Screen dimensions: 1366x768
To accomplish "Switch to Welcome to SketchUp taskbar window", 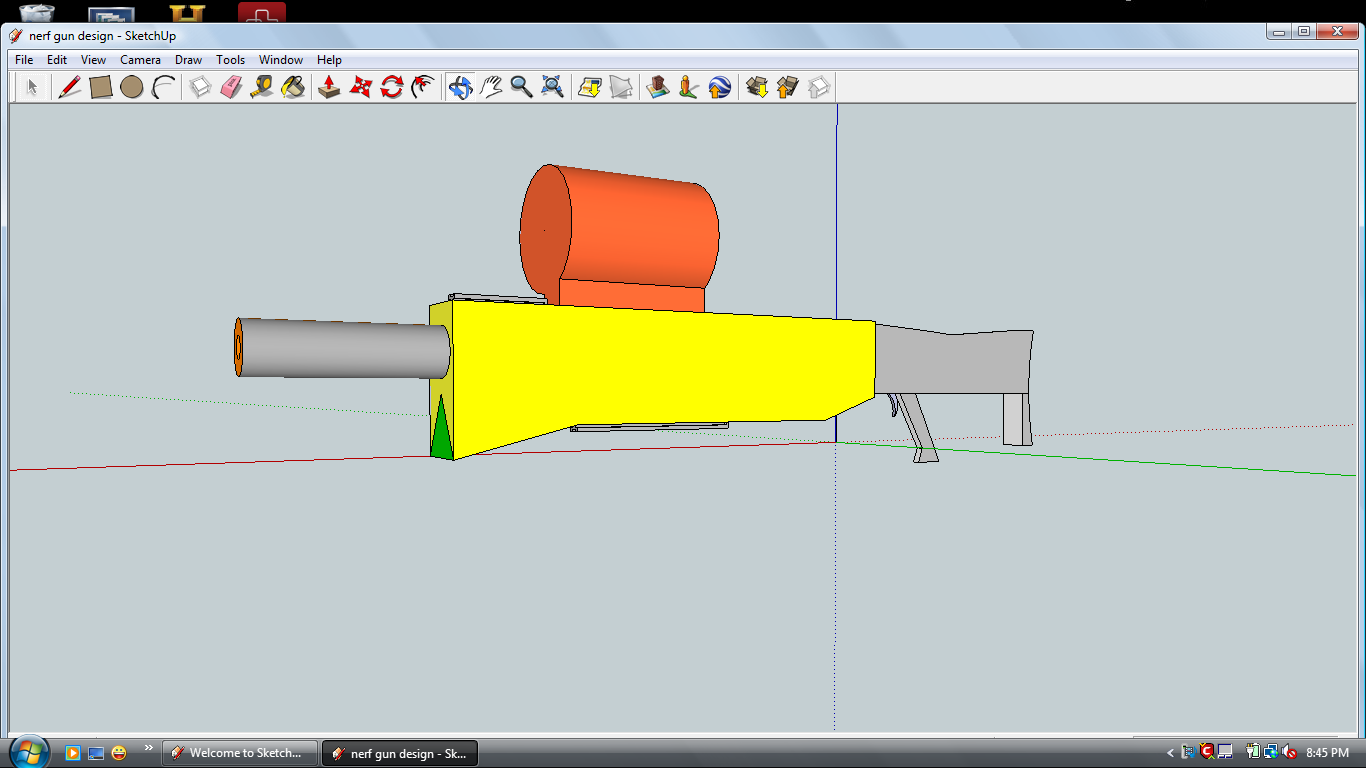I will coord(240,753).
